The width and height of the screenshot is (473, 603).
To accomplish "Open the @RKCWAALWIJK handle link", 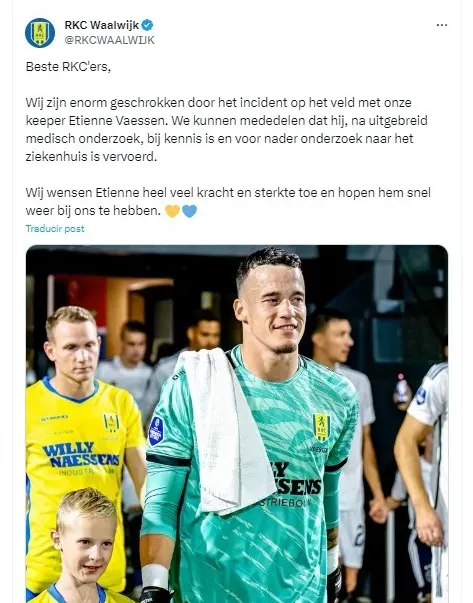I will click(110, 40).
